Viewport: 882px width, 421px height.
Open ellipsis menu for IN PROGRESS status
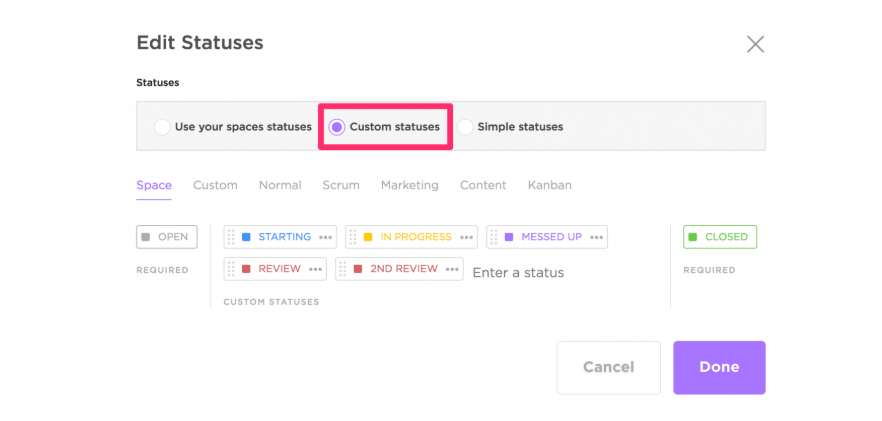[466, 237]
